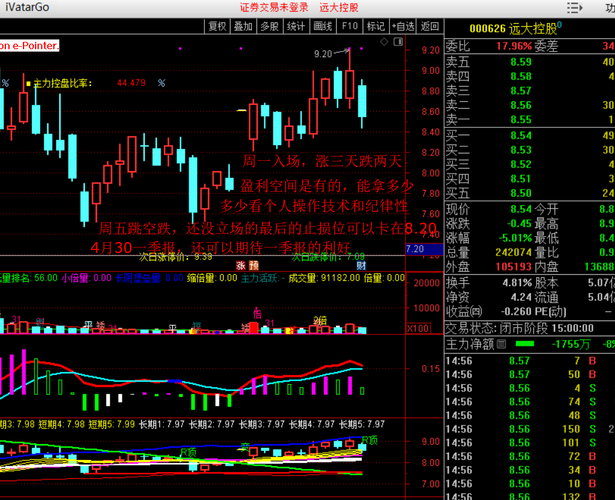The image size is (615, 500).
Task: Click the 外盘 value 105193
Action: (x=514, y=267)
